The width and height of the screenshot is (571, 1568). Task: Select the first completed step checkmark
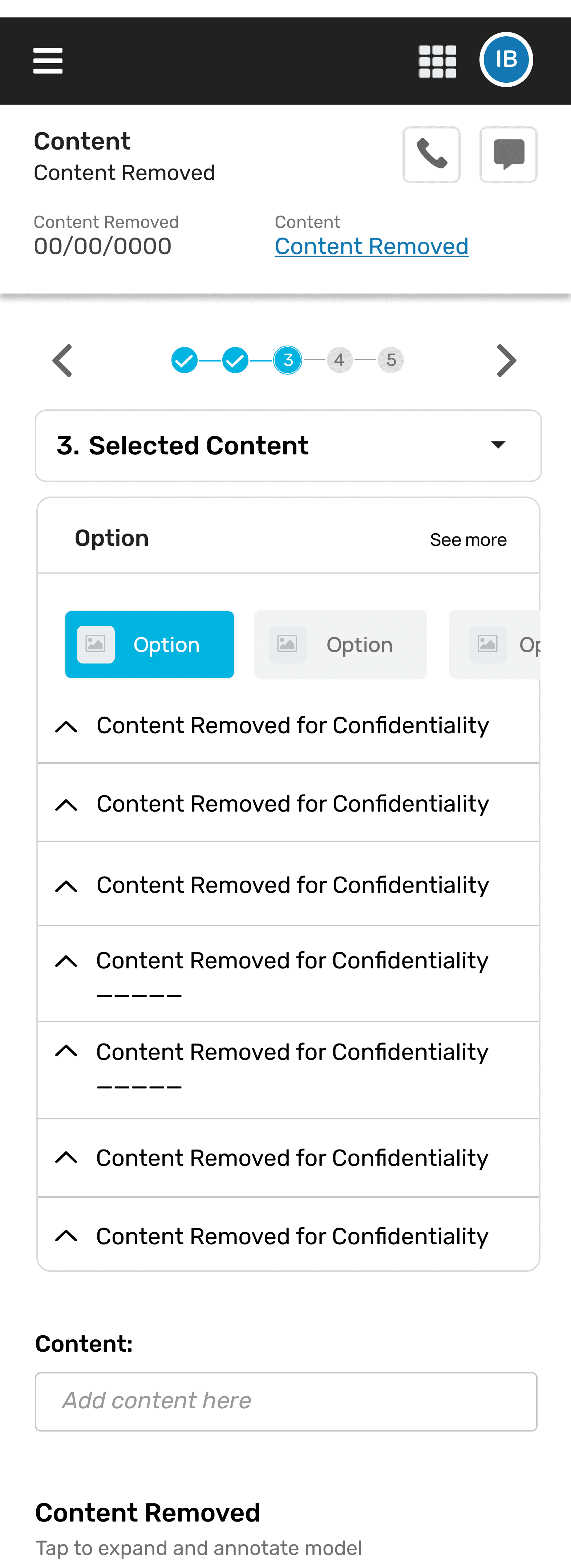[184, 360]
